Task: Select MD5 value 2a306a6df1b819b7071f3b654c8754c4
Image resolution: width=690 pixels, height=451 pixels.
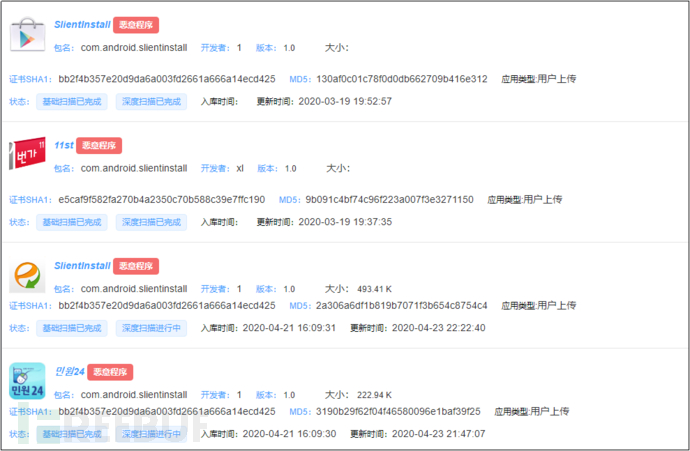Action: tap(401, 305)
